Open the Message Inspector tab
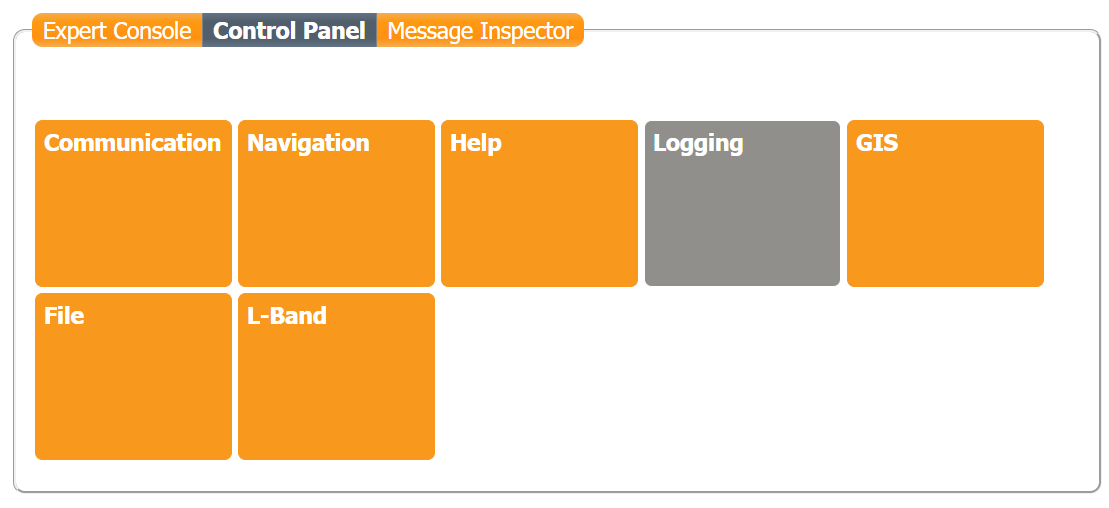 (480, 31)
